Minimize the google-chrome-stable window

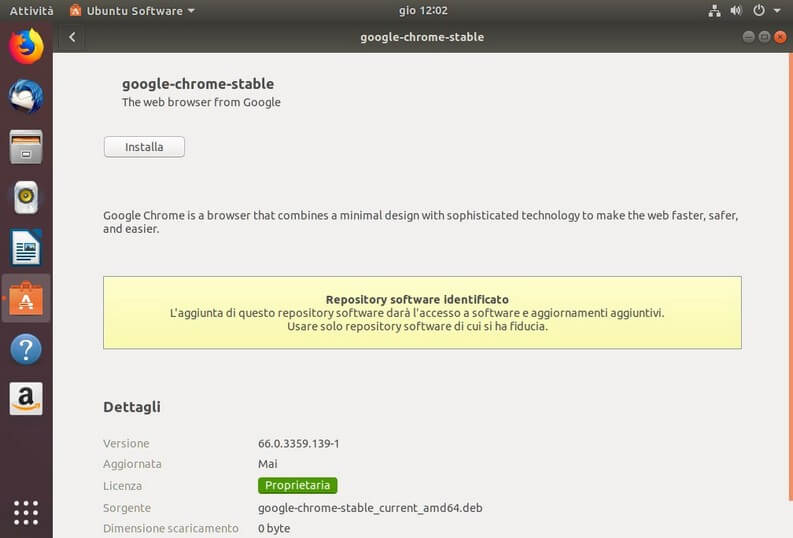click(748, 37)
